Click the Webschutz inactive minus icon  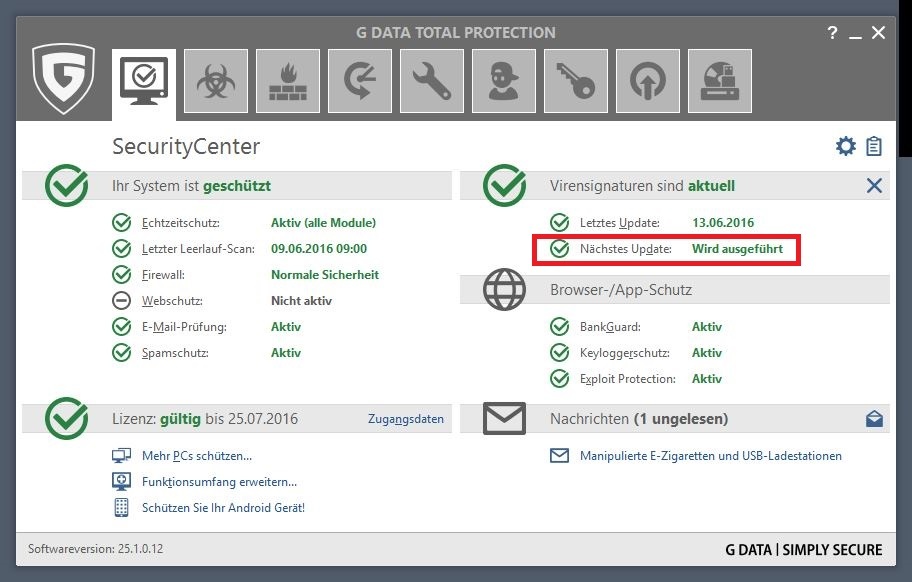tap(121, 301)
